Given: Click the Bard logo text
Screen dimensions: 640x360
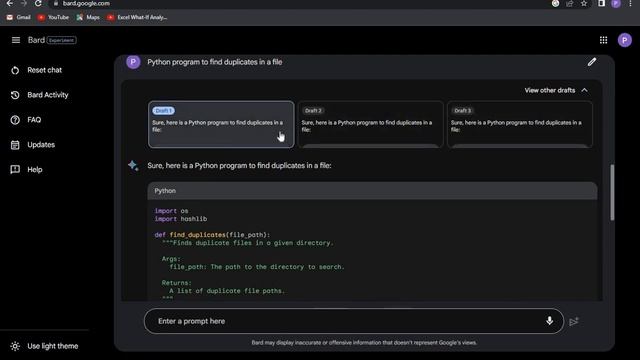Looking at the screenshot, I should (36, 40).
